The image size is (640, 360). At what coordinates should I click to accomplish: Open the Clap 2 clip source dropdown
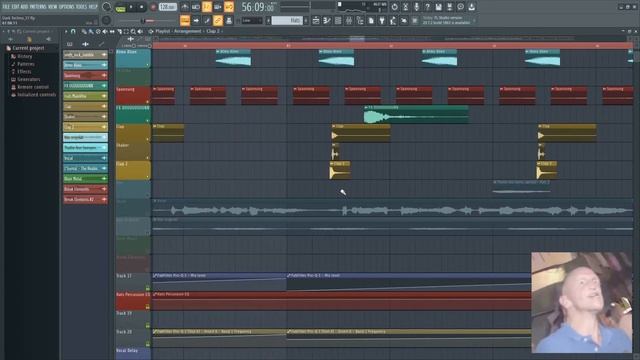[x=214, y=31]
